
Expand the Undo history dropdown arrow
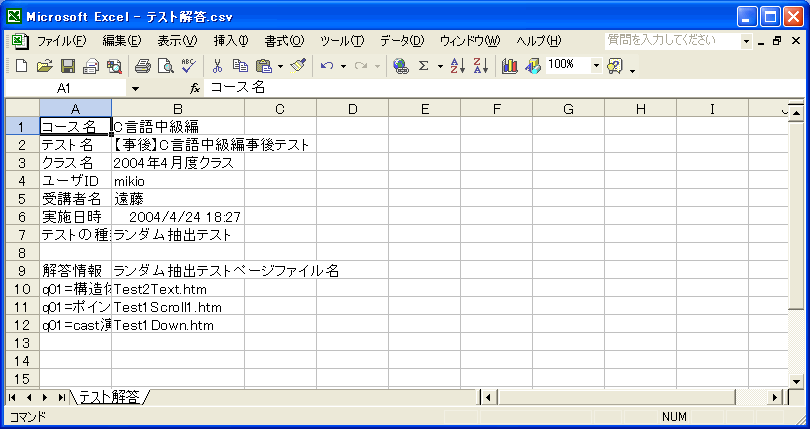coord(342,66)
